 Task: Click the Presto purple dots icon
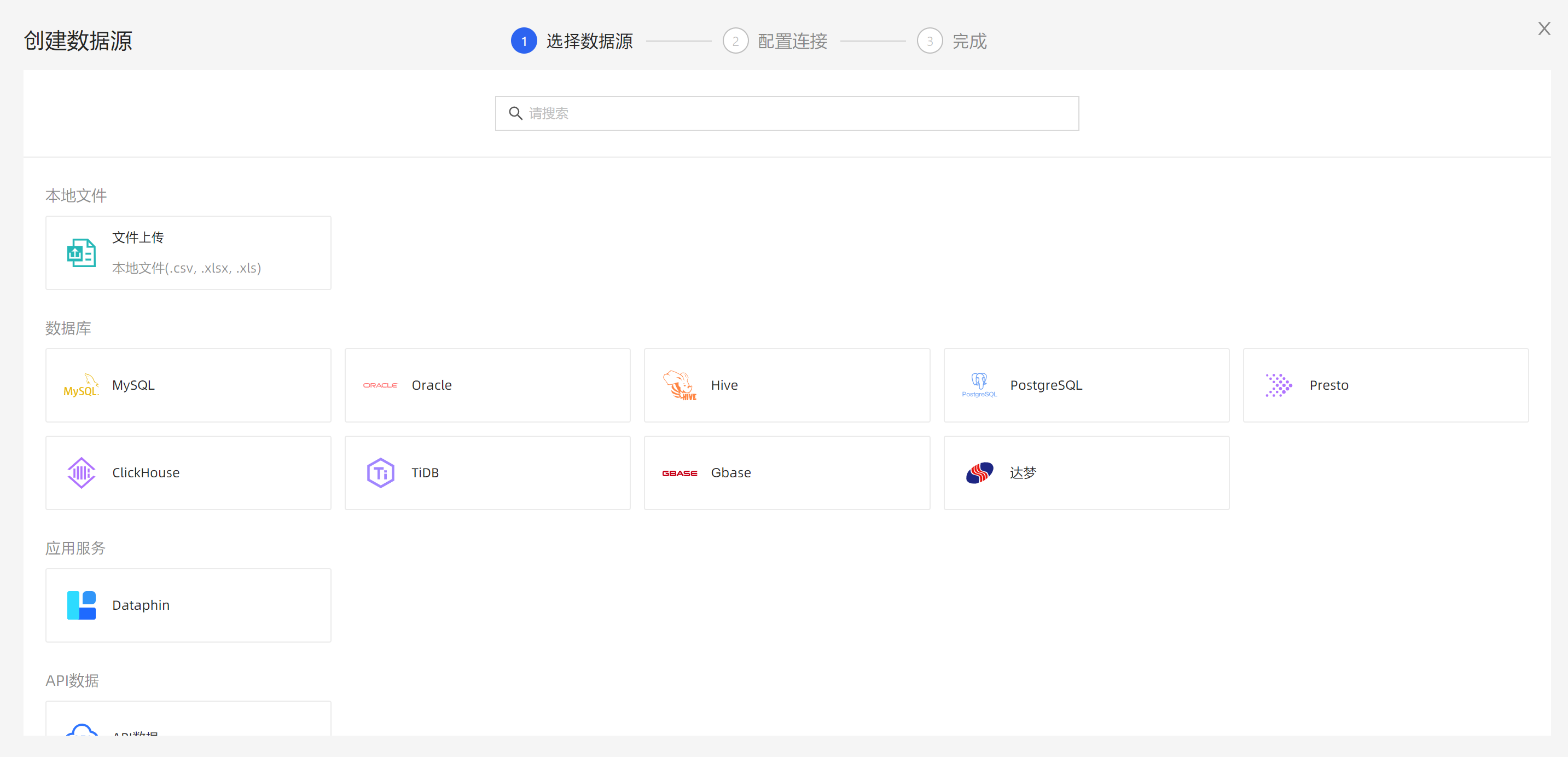1279,385
